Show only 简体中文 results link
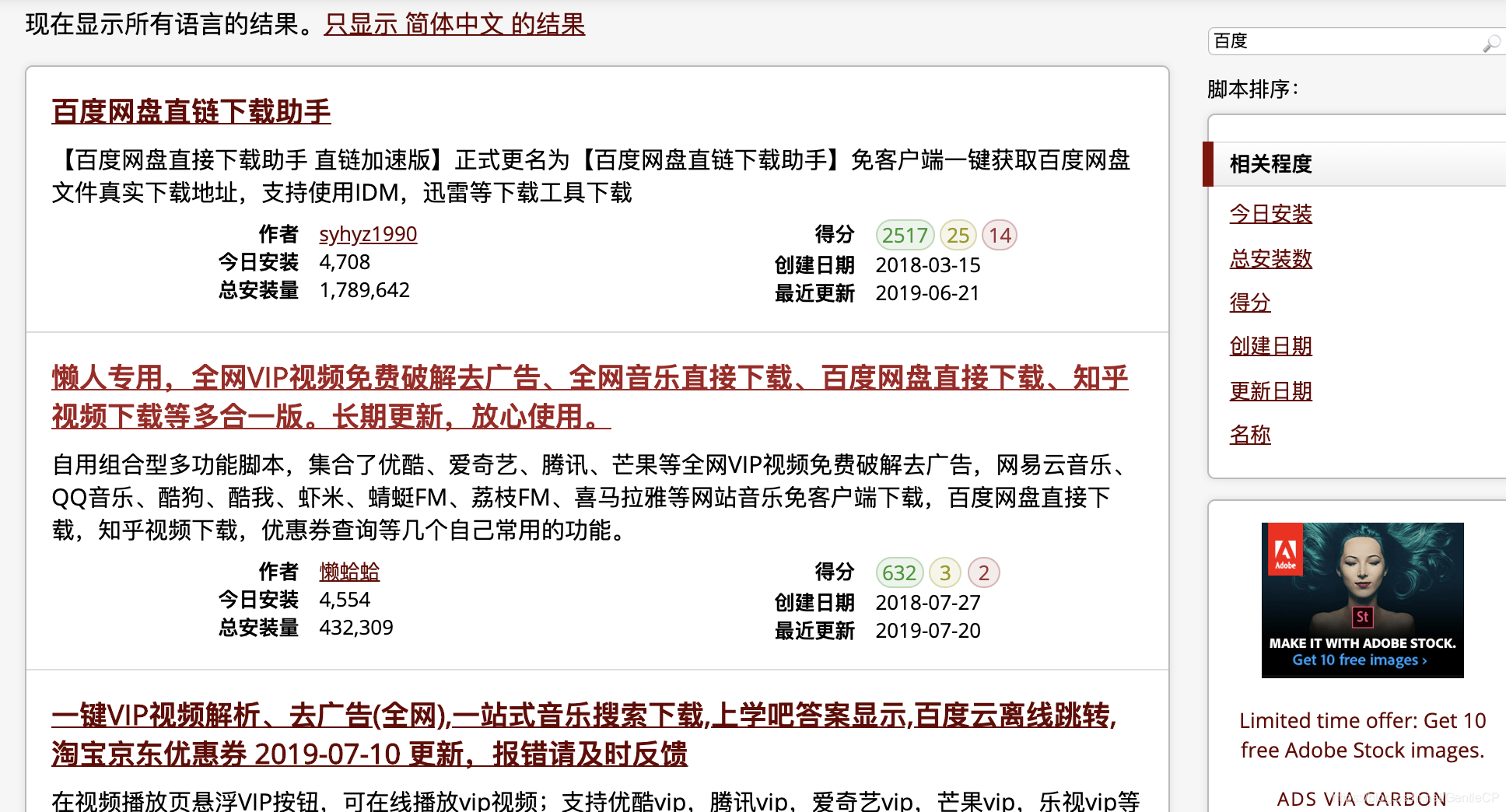The image size is (1506, 812). [x=454, y=24]
